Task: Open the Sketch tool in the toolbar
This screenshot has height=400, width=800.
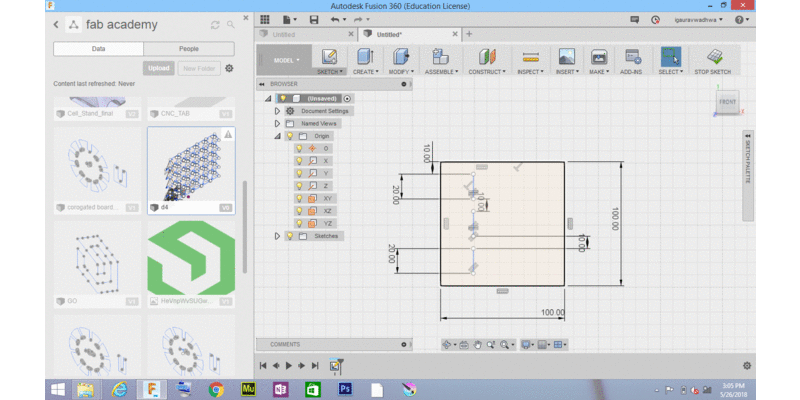Action: (x=329, y=57)
